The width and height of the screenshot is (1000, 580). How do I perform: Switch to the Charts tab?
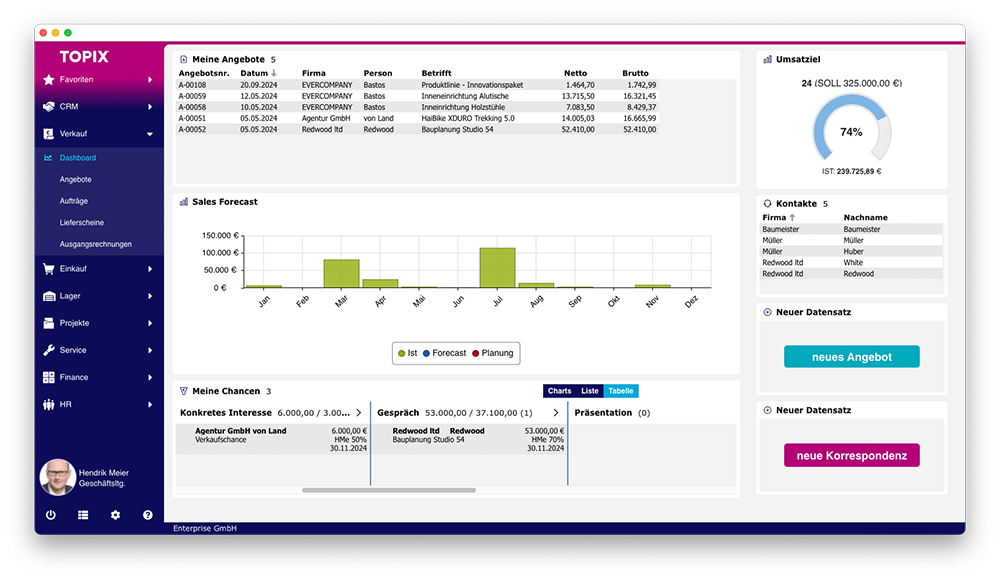click(559, 391)
